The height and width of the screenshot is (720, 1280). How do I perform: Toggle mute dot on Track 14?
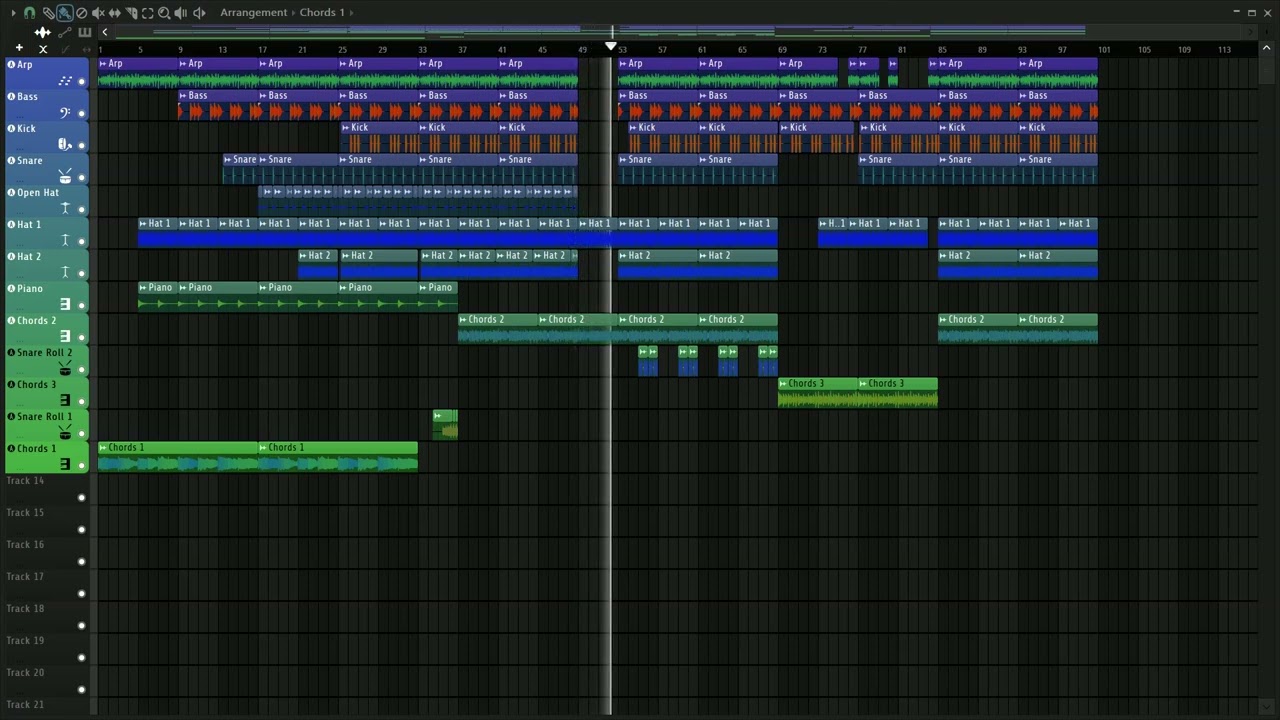pos(82,498)
